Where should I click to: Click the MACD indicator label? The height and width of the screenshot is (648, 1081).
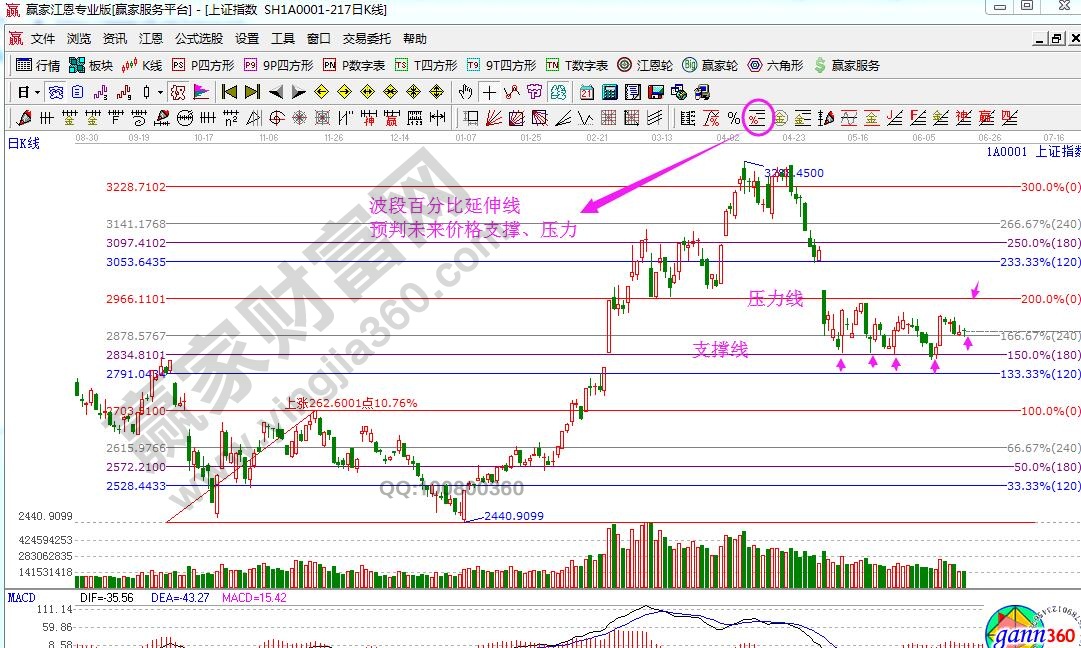click(21, 597)
